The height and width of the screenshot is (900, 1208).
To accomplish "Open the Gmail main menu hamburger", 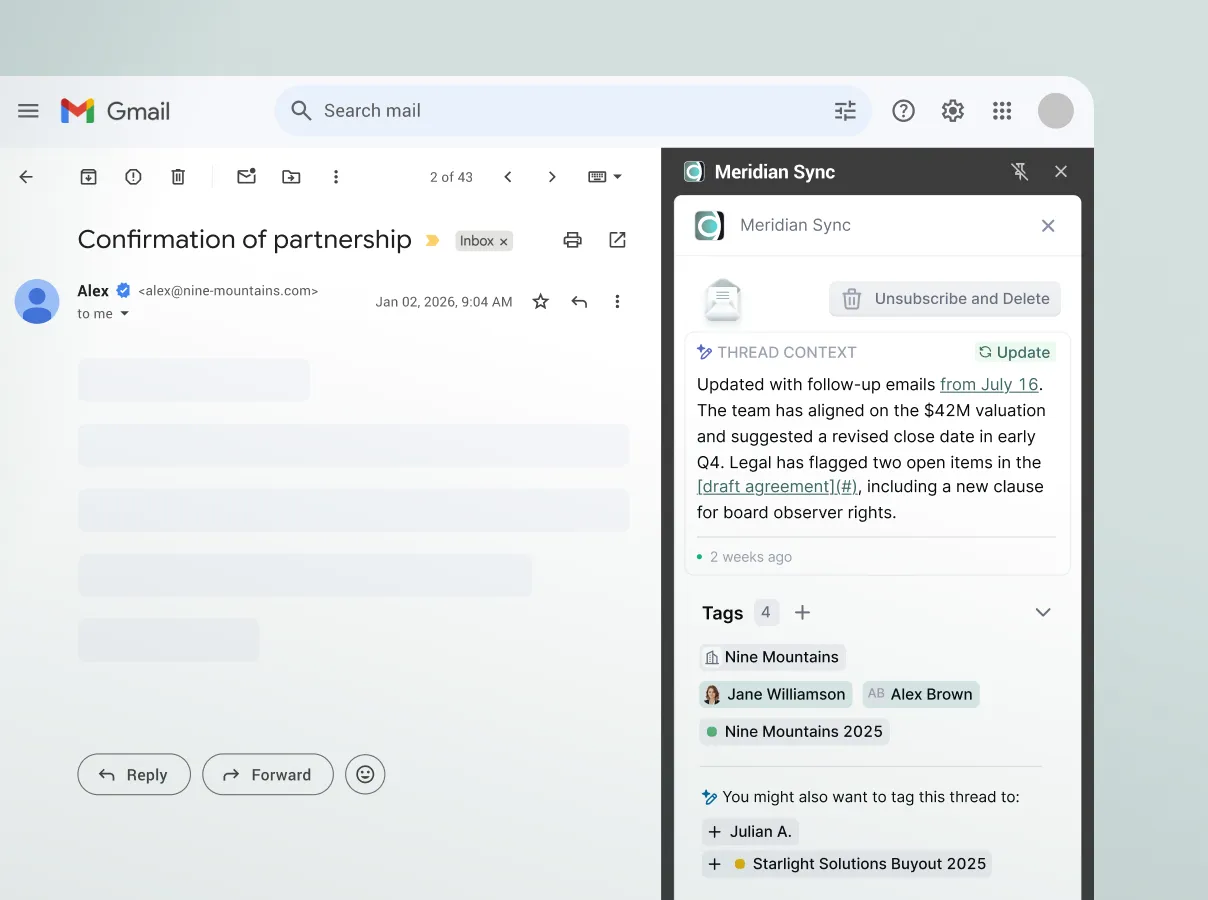I will (x=28, y=111).
